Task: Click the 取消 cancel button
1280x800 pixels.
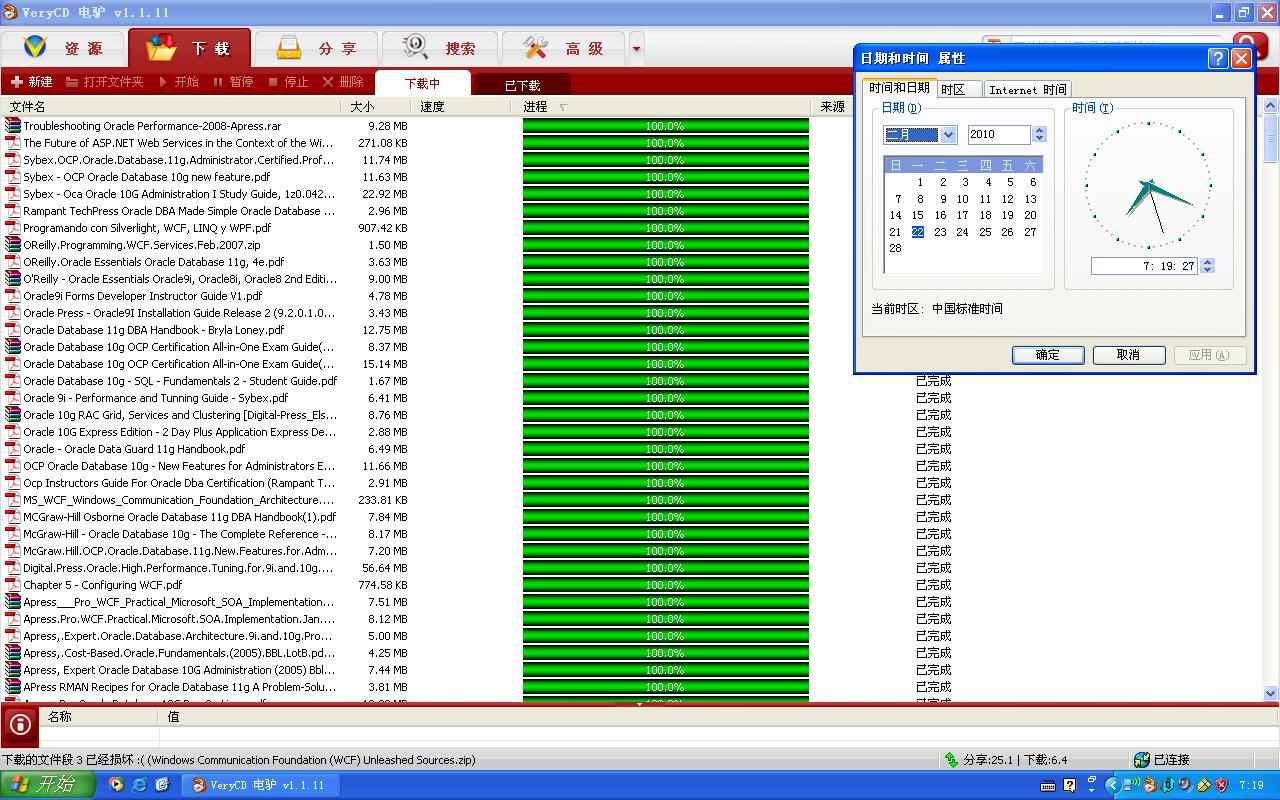Action: tap(1128, 355)
